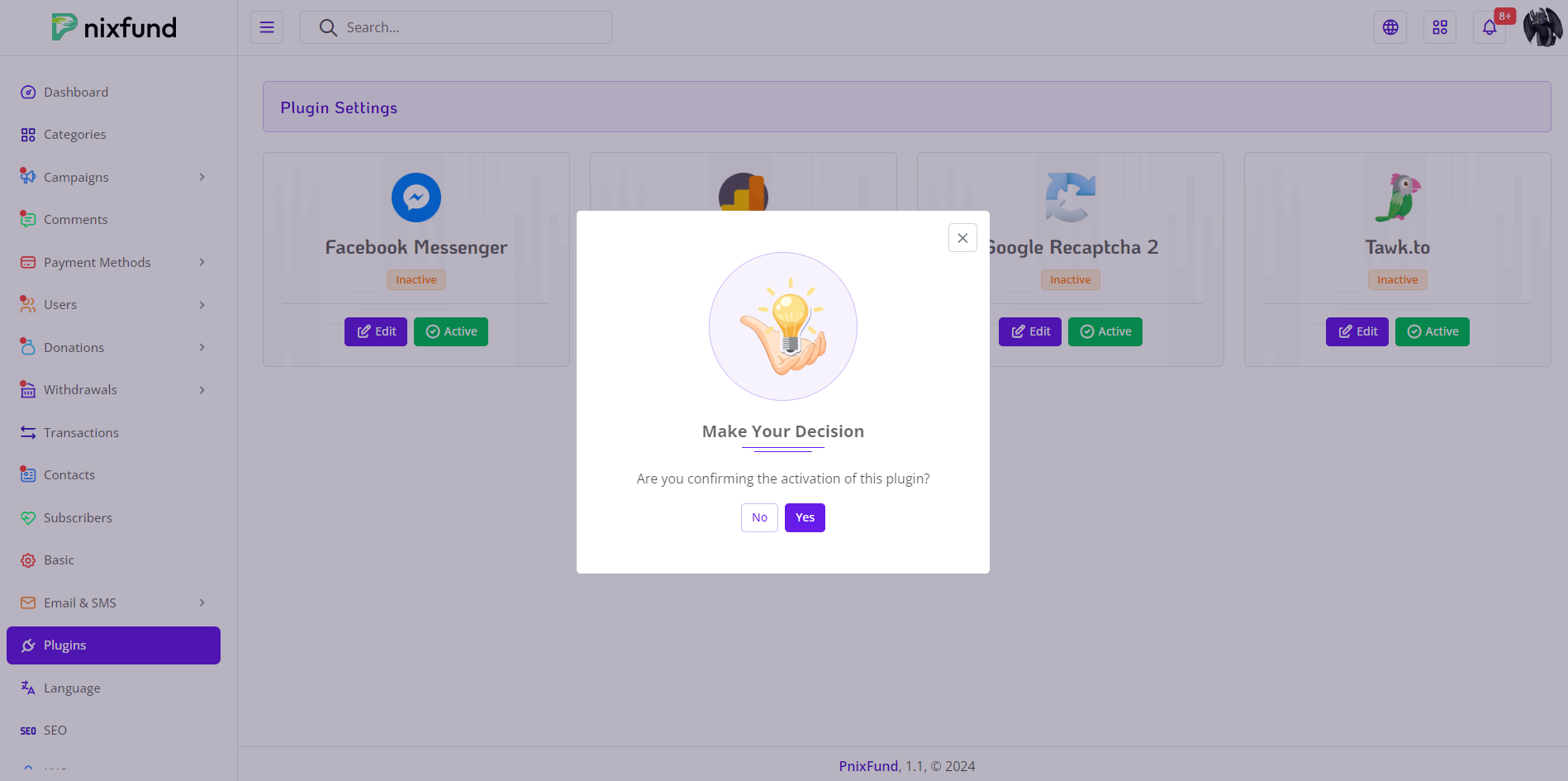Expand the Campaigns sidebar submenu
1568x781 pixels.
click(202, 178)
